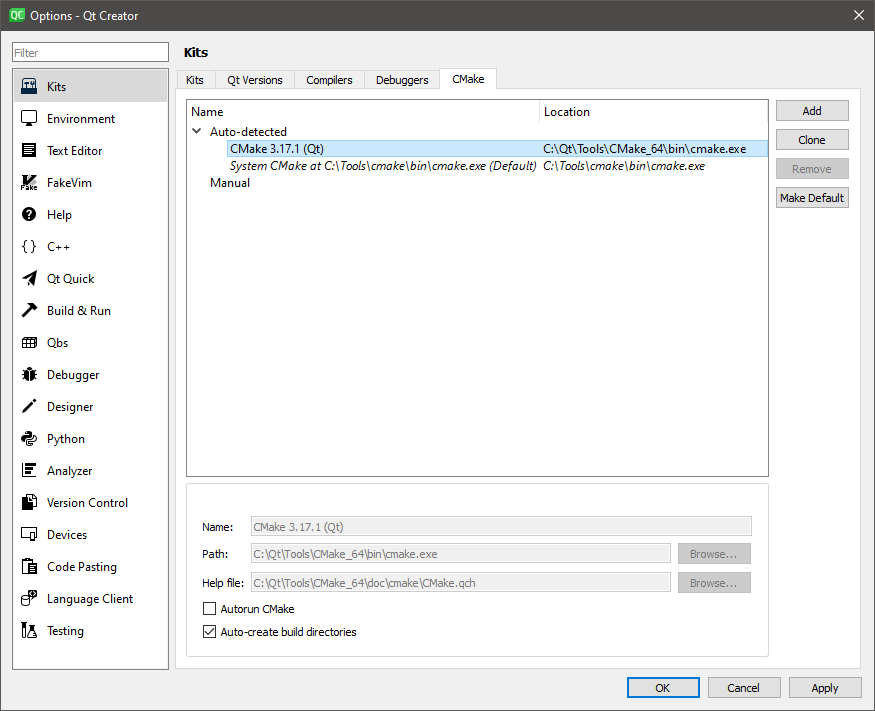Click inside the Filter field
This screenshot has height=711, width=875.
coord(89,51)
